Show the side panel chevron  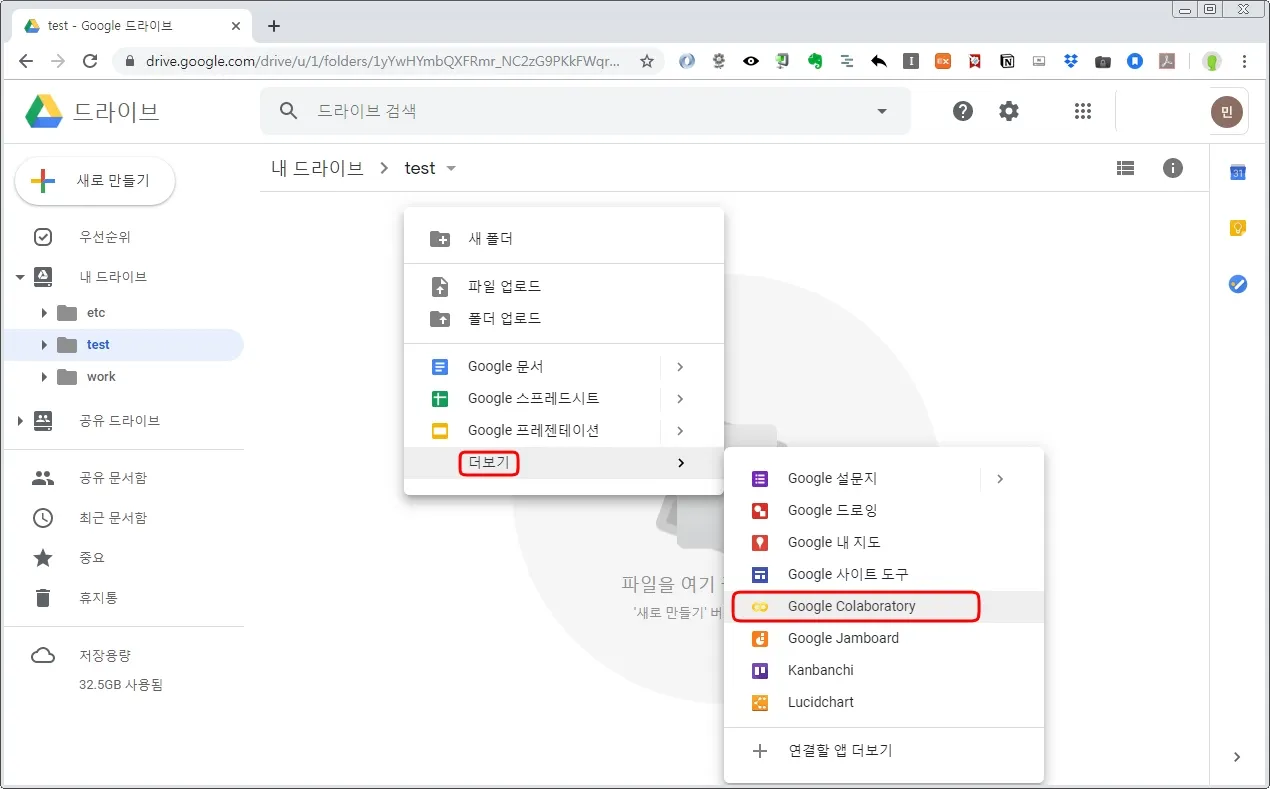[x=1237, y=757]
